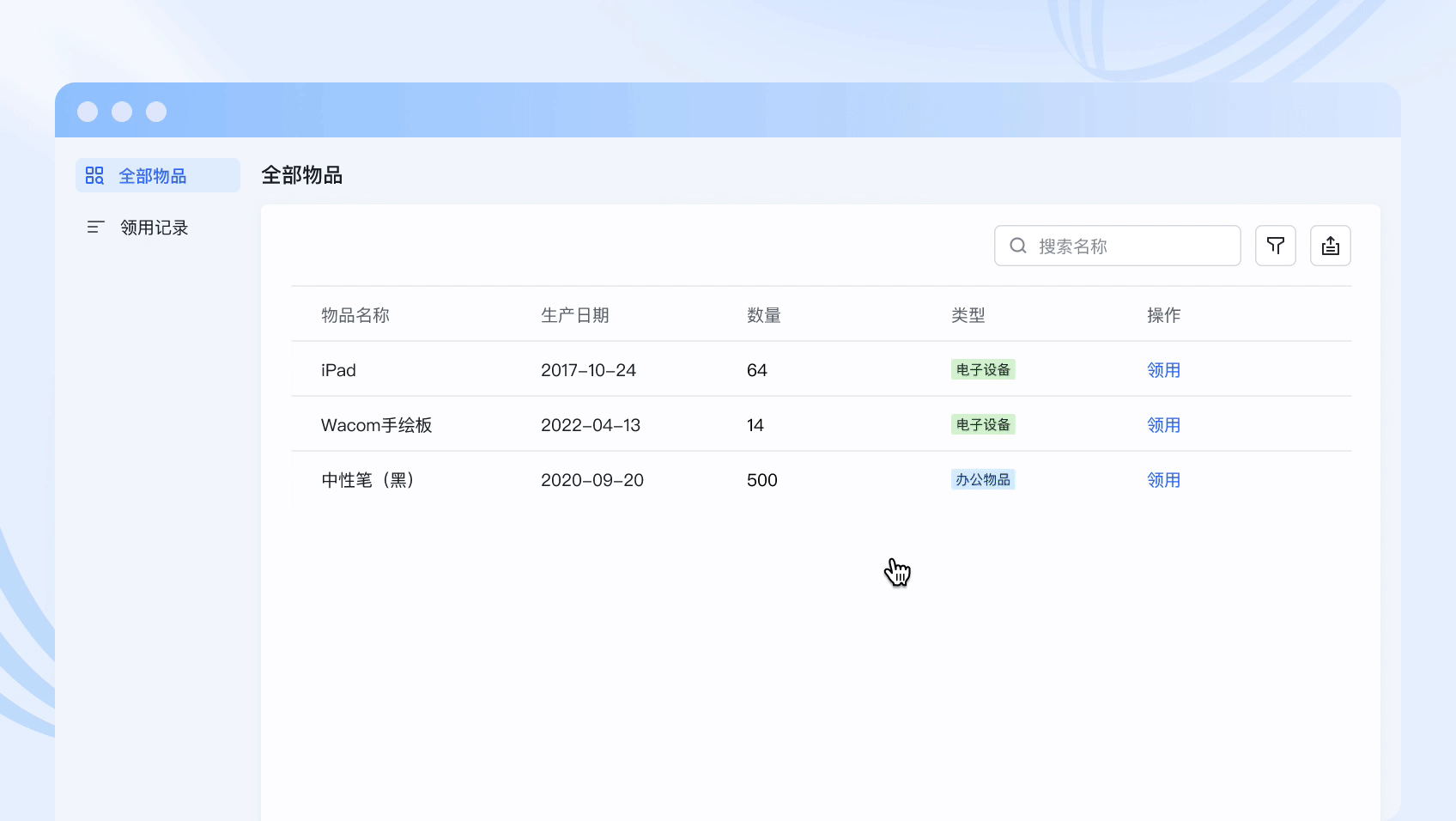Select the Wacom手绘板 name cell
The height and width of the screenshot is (821, 1456).
[x=377, y=425]
